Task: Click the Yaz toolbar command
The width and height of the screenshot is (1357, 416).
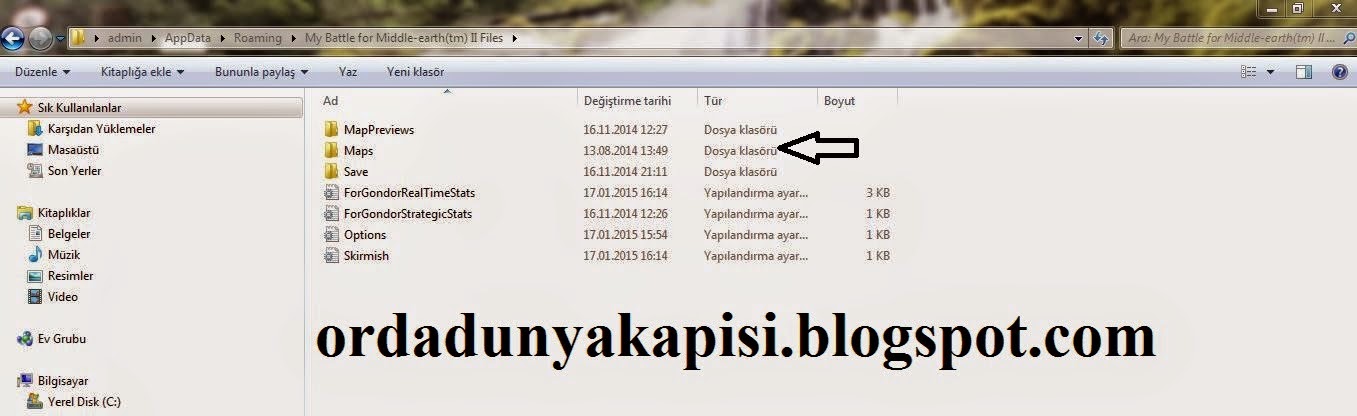Action: (x=348, y=72)
